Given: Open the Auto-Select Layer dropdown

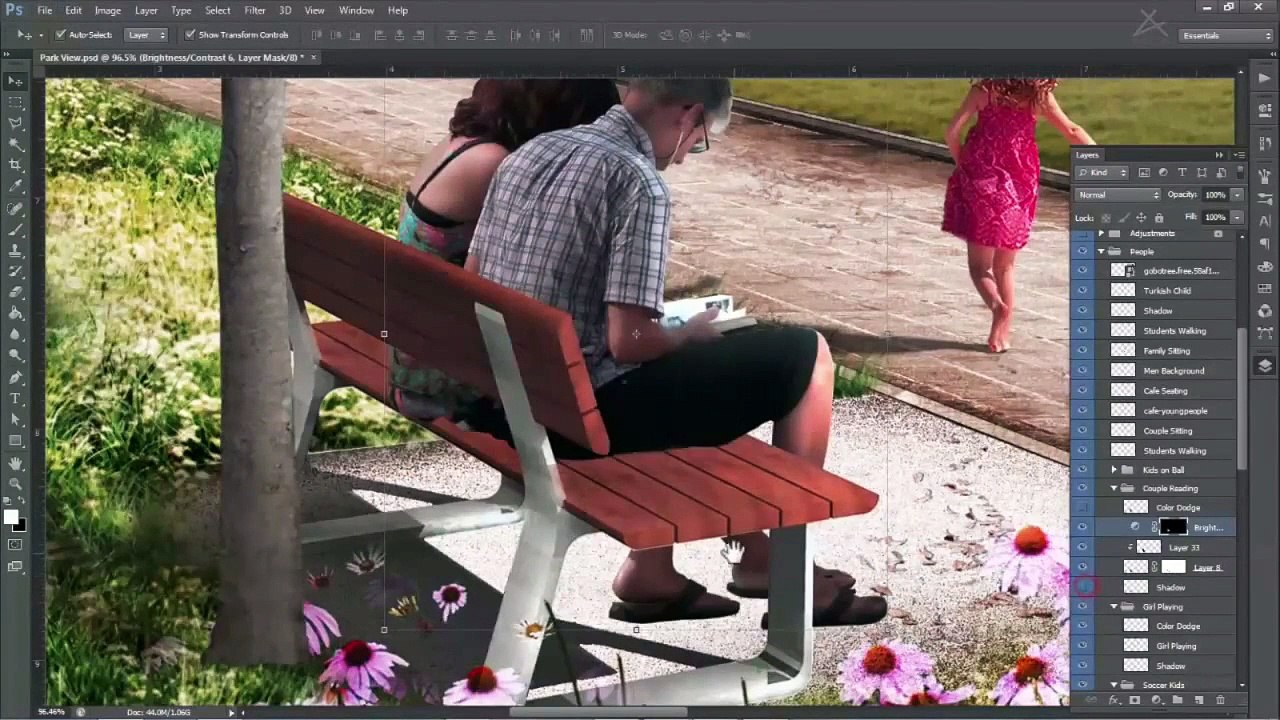Looking at the screenshot, I should 146,35.
